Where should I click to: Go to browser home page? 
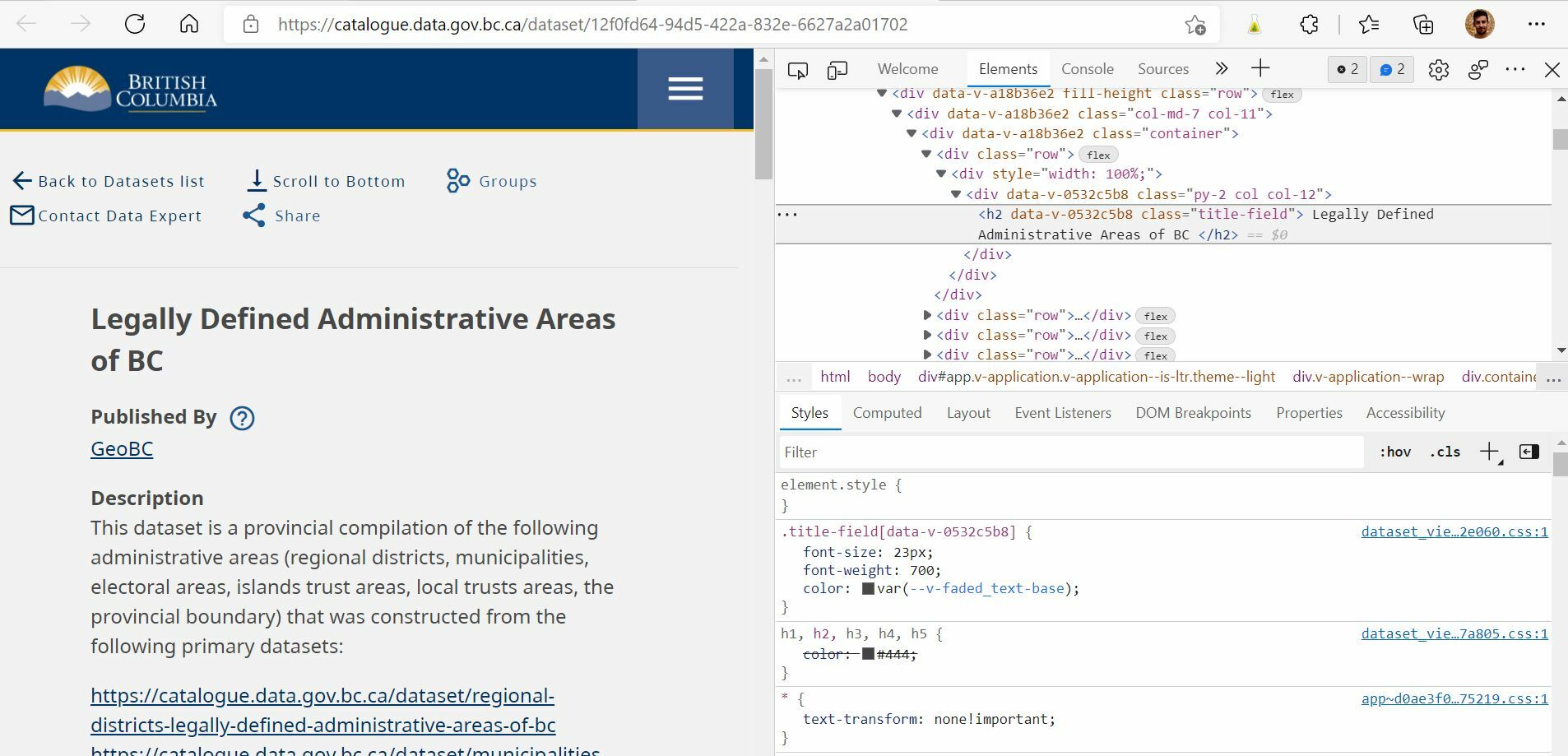click(x=189, y=24)
